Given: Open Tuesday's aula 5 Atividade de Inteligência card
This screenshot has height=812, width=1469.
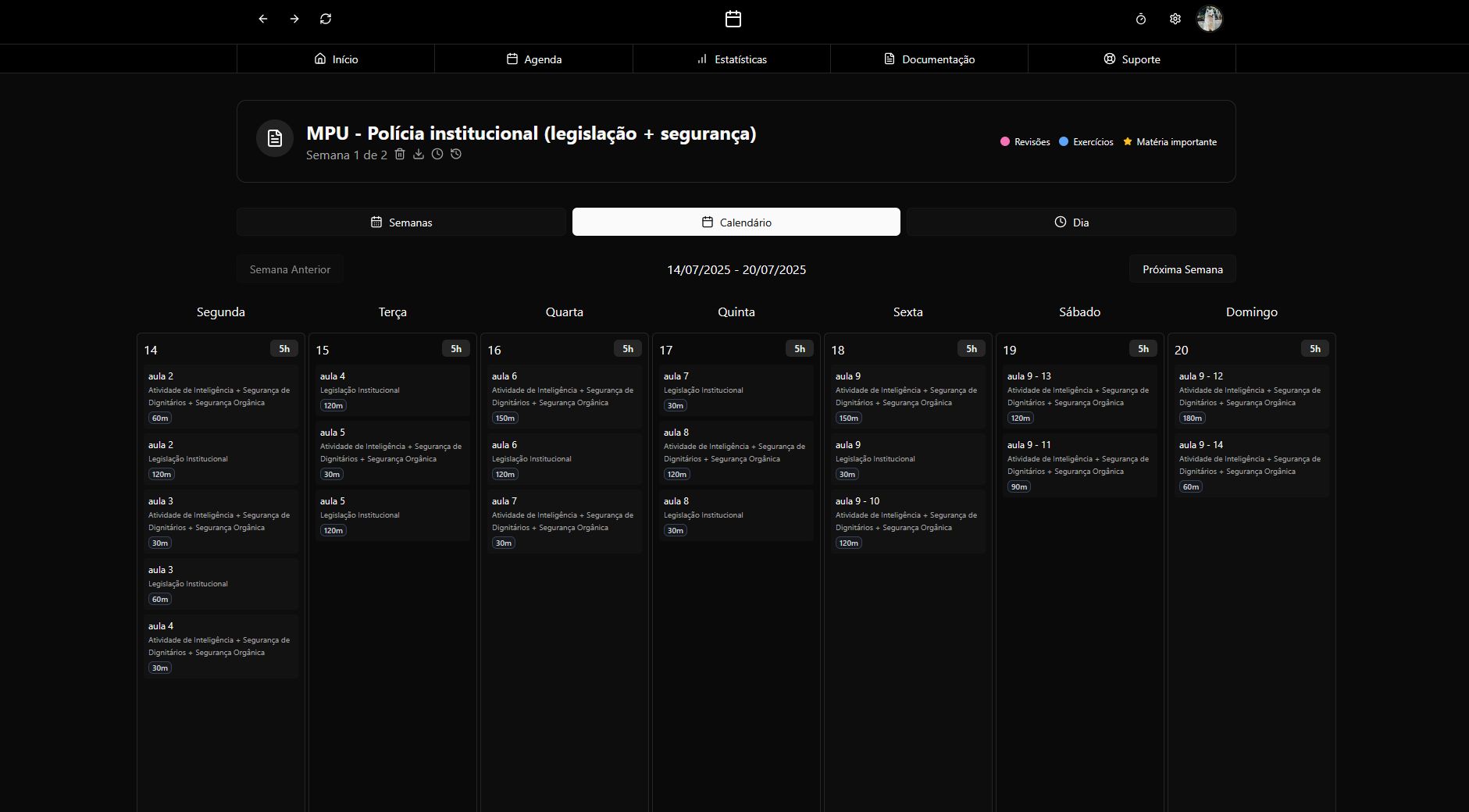Looking at the screenshot, I should coord(393,453).
